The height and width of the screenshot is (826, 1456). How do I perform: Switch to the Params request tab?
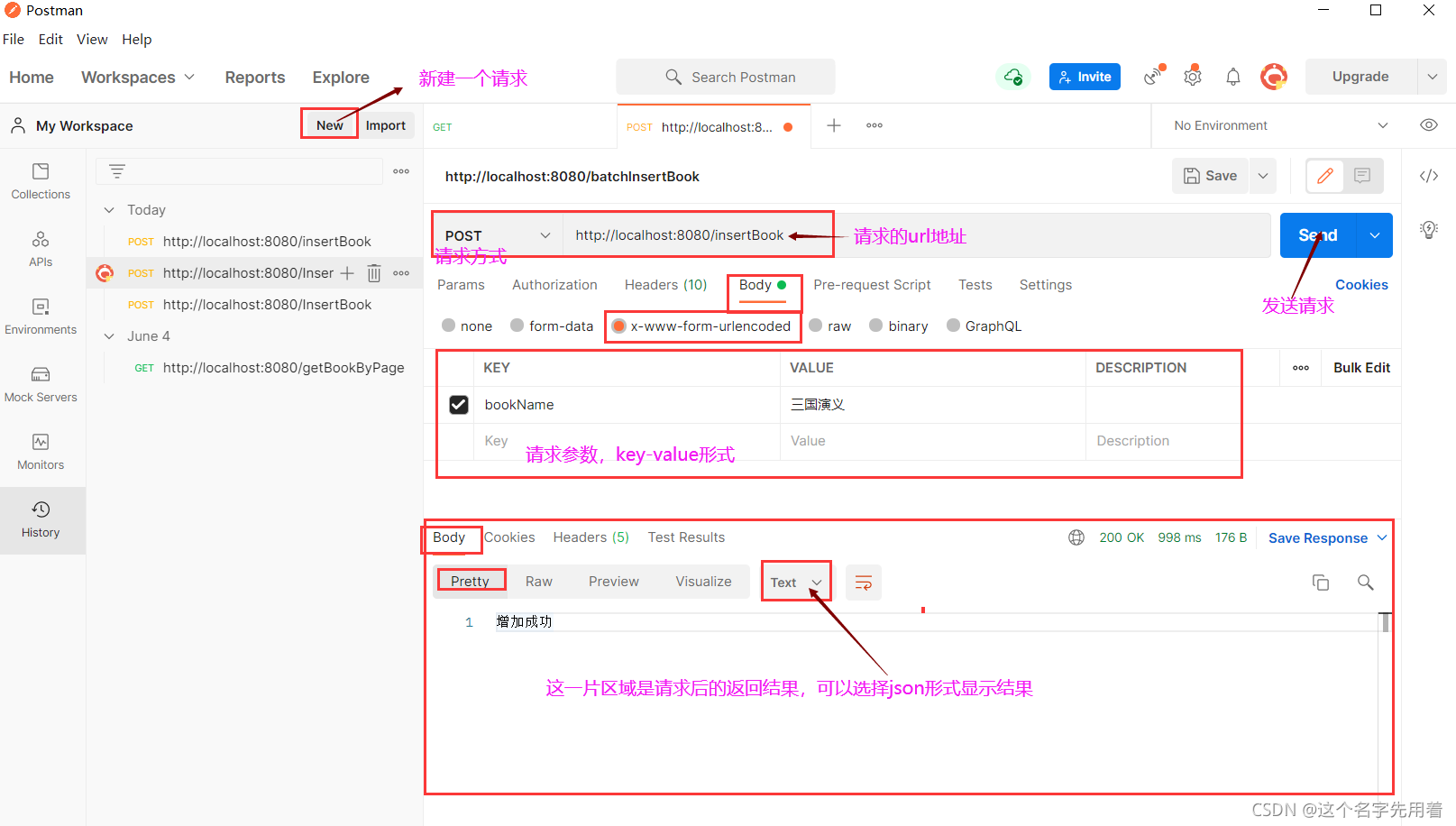461,285
